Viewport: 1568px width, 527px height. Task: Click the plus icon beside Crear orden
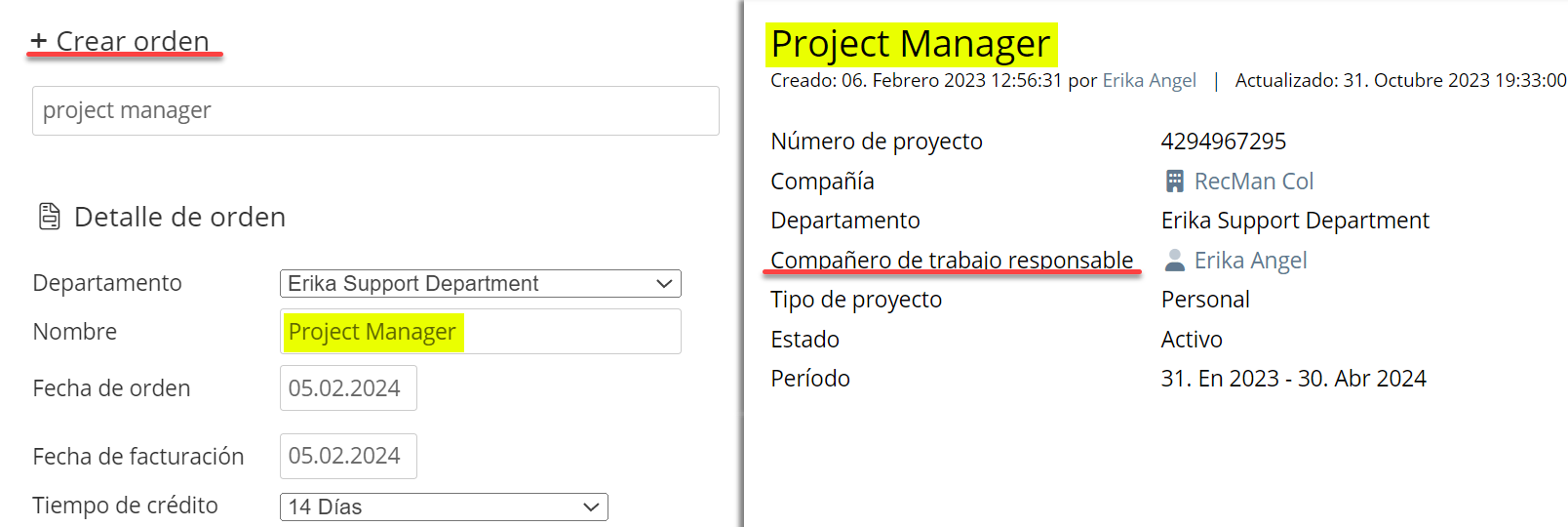pos(38,41)
